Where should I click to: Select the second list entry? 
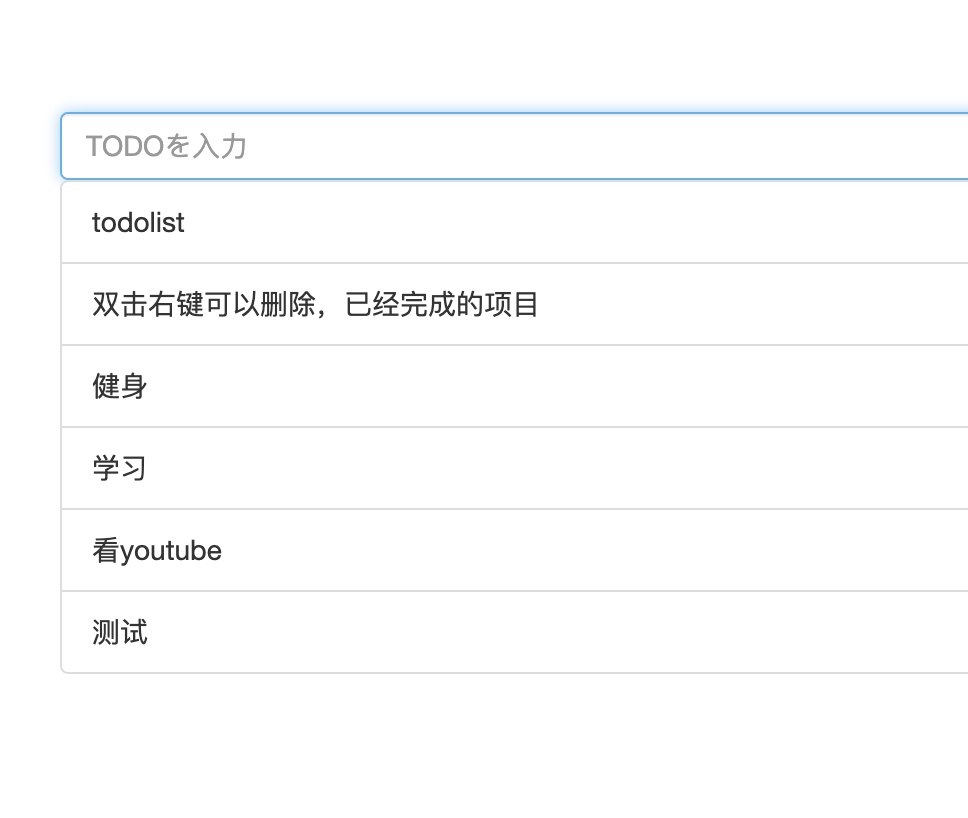pyautogui.click(x=400, y=304)
